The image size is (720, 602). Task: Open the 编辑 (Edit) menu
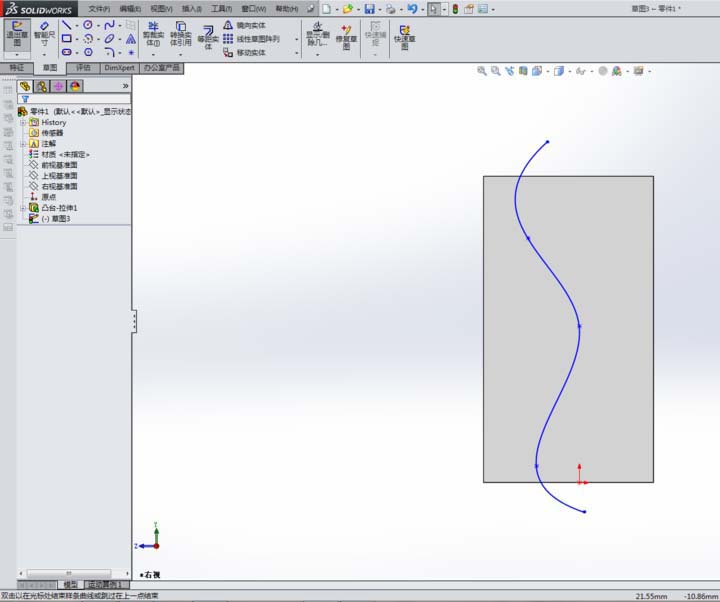pyautogui.click(x=130, y=9)
